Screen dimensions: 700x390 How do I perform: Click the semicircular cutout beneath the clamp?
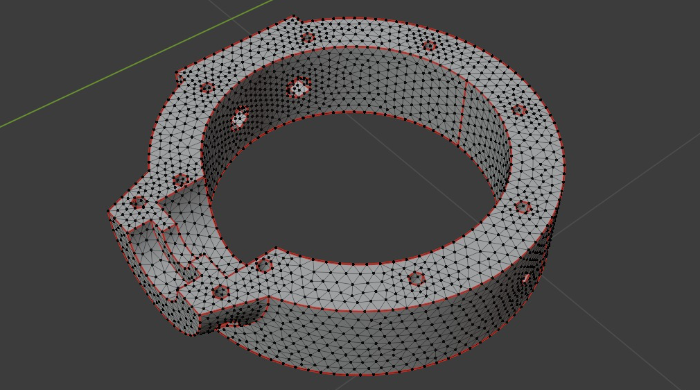[242, 316]
